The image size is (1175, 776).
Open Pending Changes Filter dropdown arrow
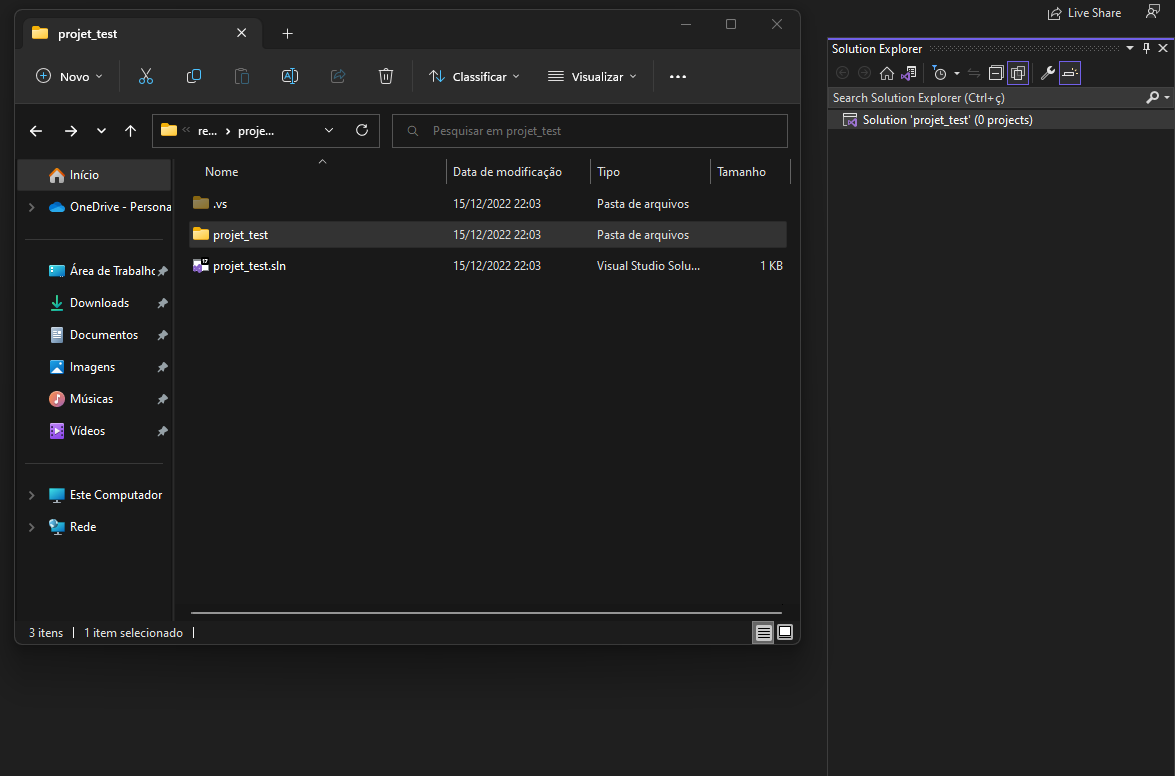[957, 73]
